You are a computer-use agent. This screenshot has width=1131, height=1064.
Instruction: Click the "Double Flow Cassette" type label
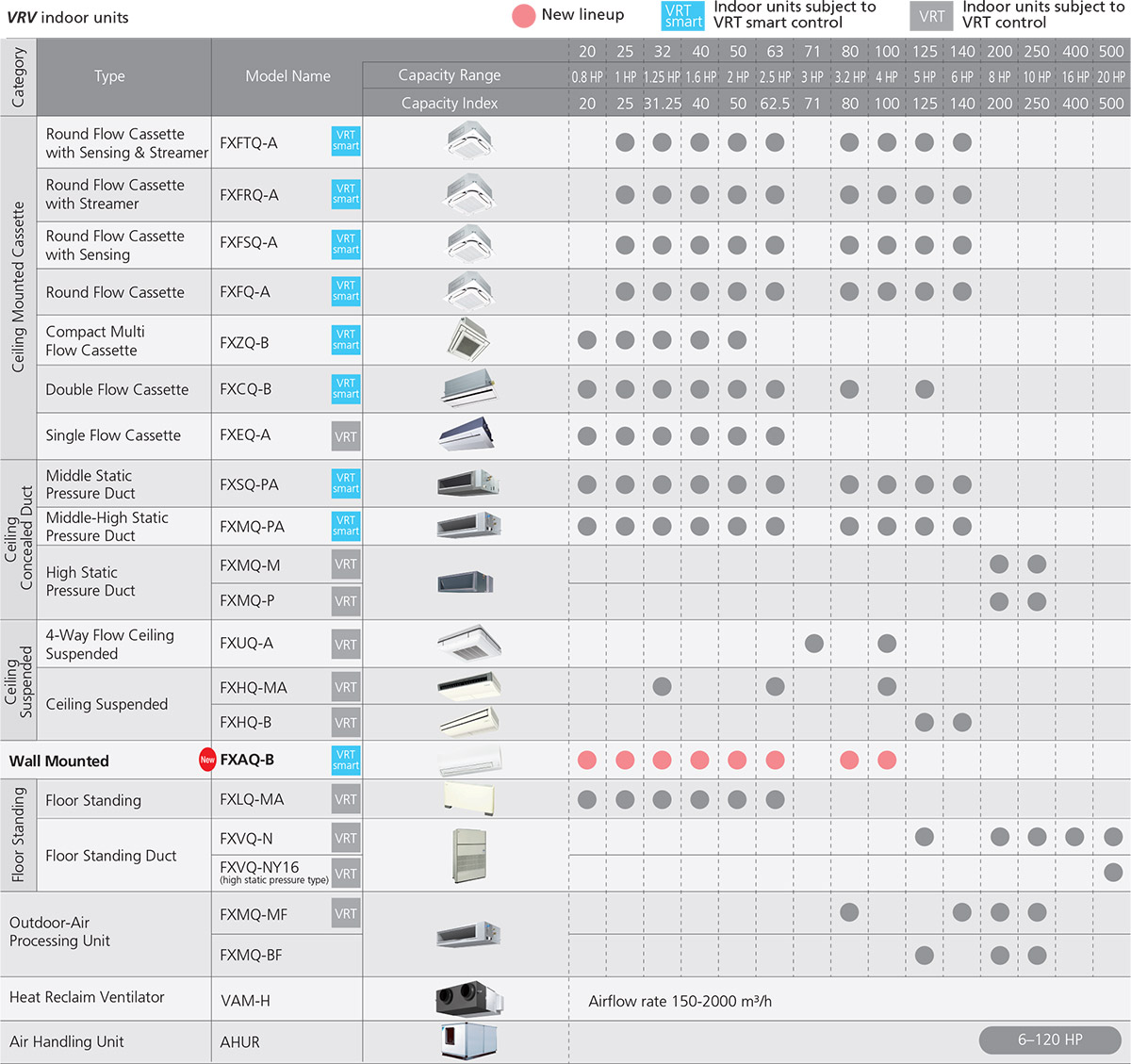(117, 389)
